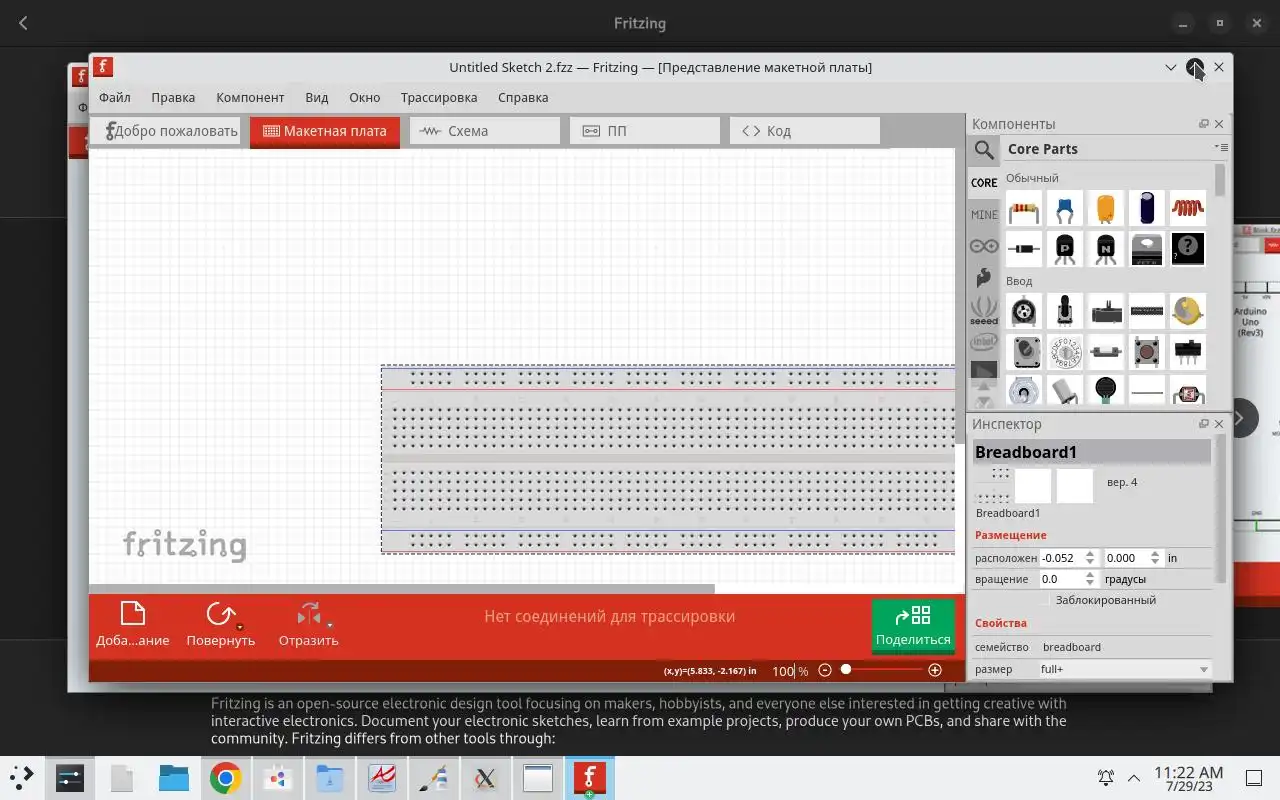The height and width of the screenshot is (800, 1280).
Task: Select the diode part
Action: (x=1023, y=248)
